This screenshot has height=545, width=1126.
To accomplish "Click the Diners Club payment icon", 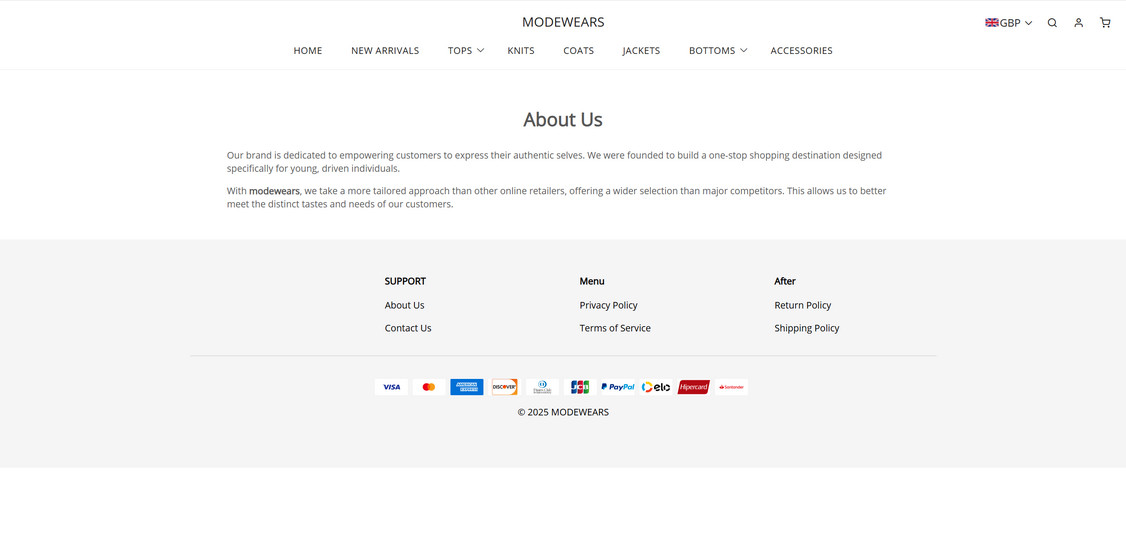I will [542, 387].
